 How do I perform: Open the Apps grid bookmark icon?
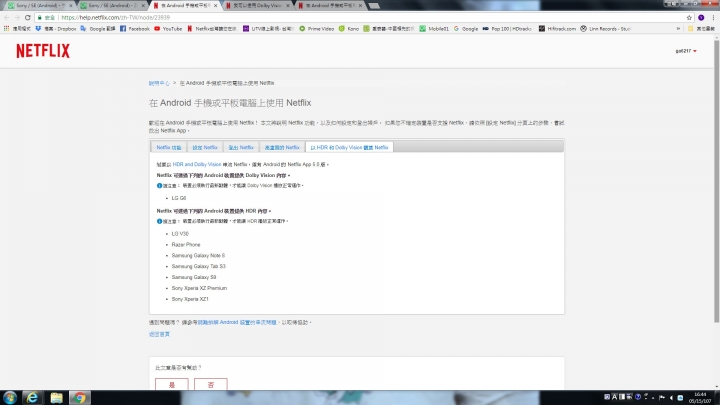6,28
